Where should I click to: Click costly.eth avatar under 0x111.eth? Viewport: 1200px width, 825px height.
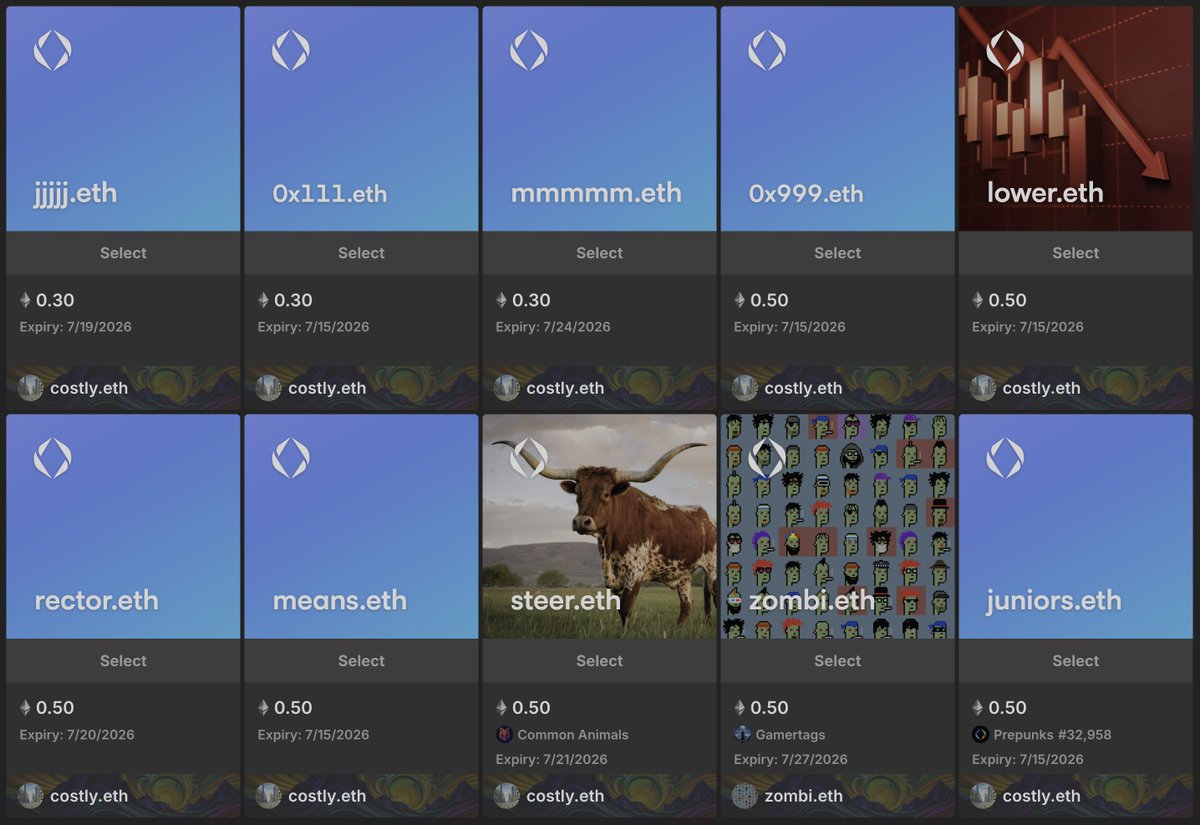tap(269, 388)
